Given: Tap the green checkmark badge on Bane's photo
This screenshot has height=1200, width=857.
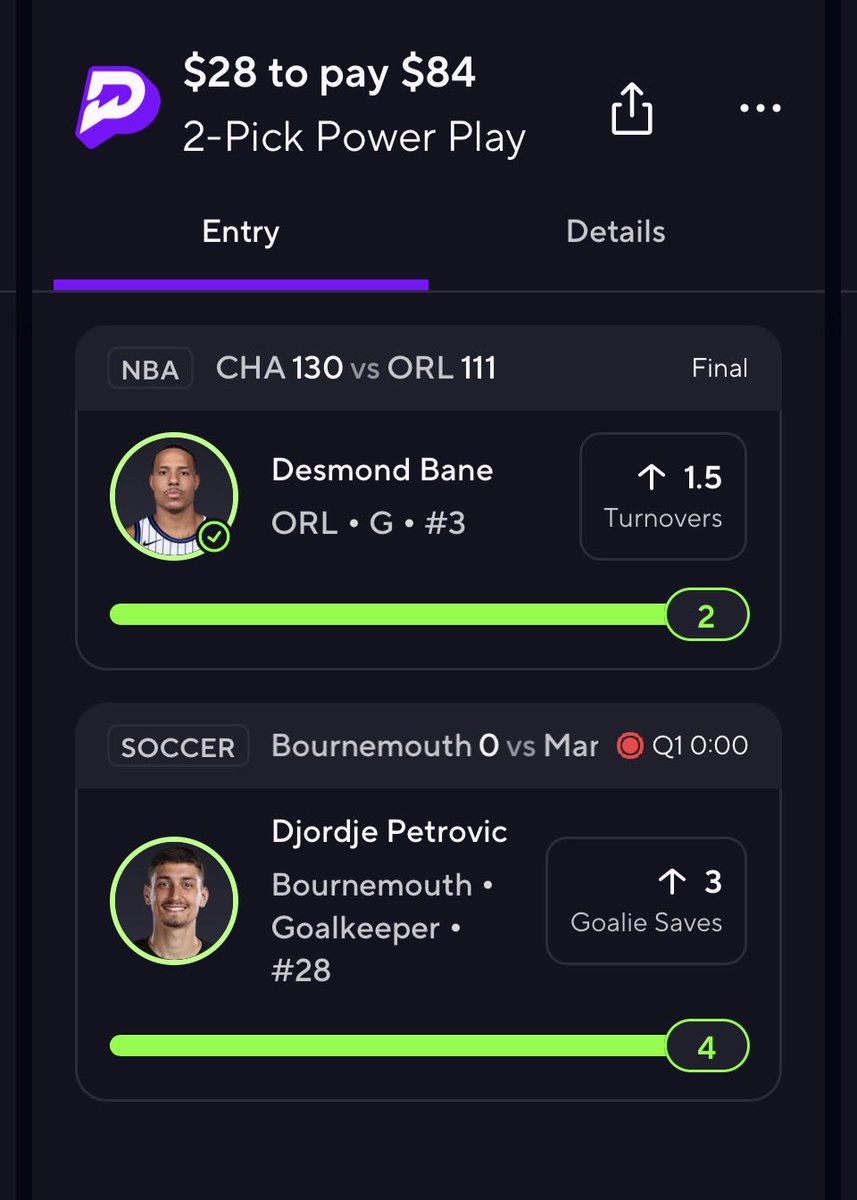Looking at the screenshot, I should coord(215,537).
